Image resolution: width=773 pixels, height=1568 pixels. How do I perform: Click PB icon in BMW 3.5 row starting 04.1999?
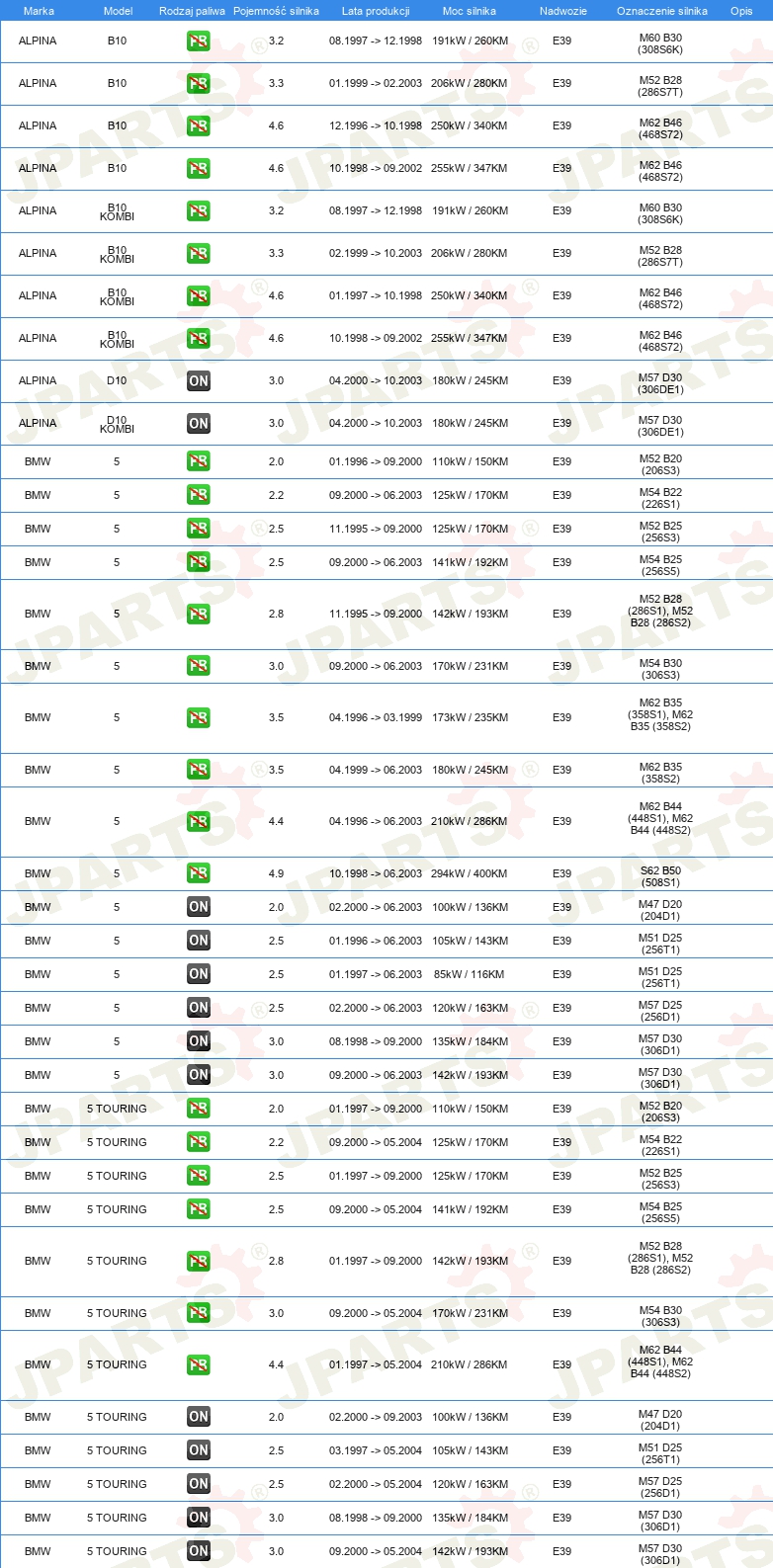click(199, 770)
